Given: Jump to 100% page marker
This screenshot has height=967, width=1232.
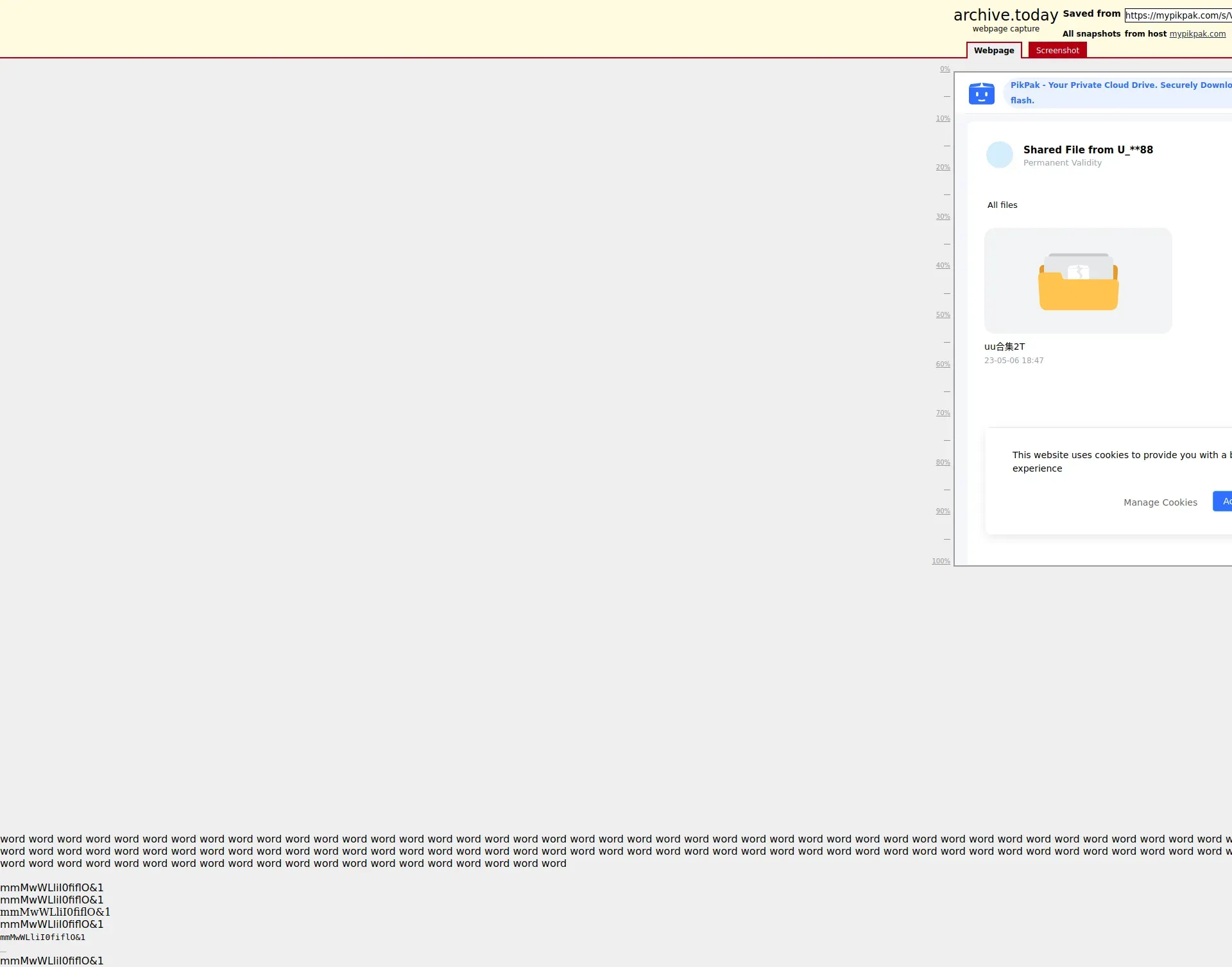Looking at the screenshot, I should point(941,561).
